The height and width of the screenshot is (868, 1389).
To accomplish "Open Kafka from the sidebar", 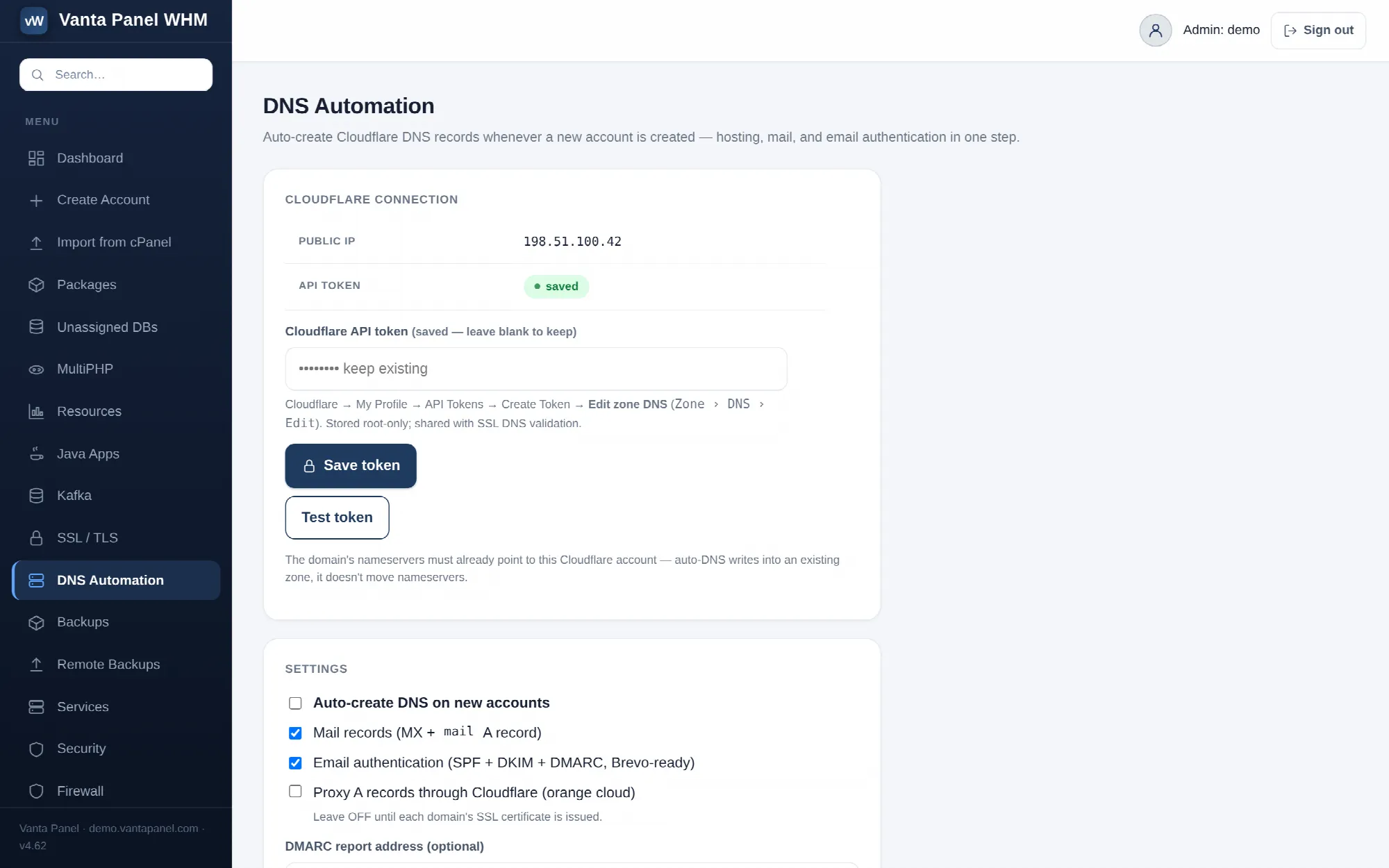I will [116, 495].
